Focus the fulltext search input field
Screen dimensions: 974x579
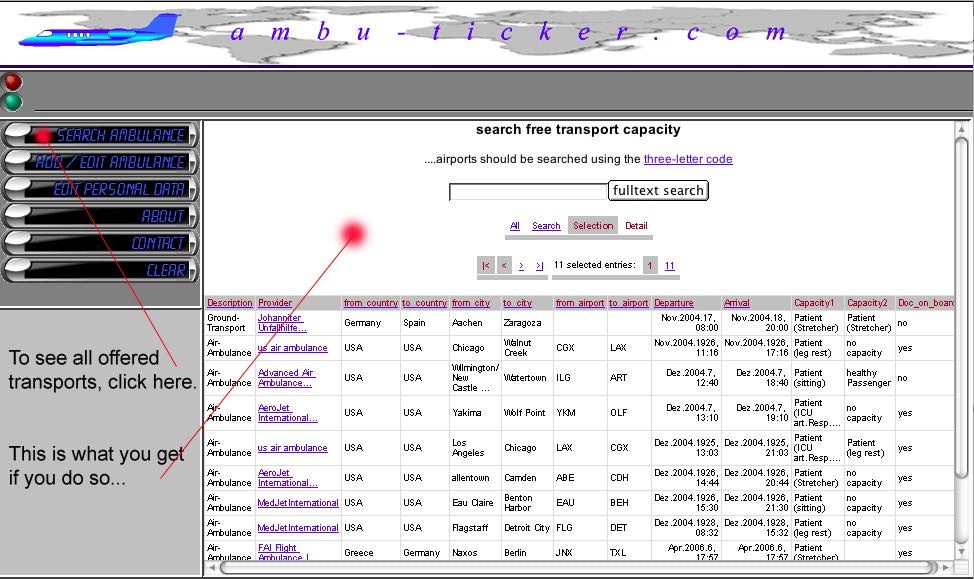(528, 191)
